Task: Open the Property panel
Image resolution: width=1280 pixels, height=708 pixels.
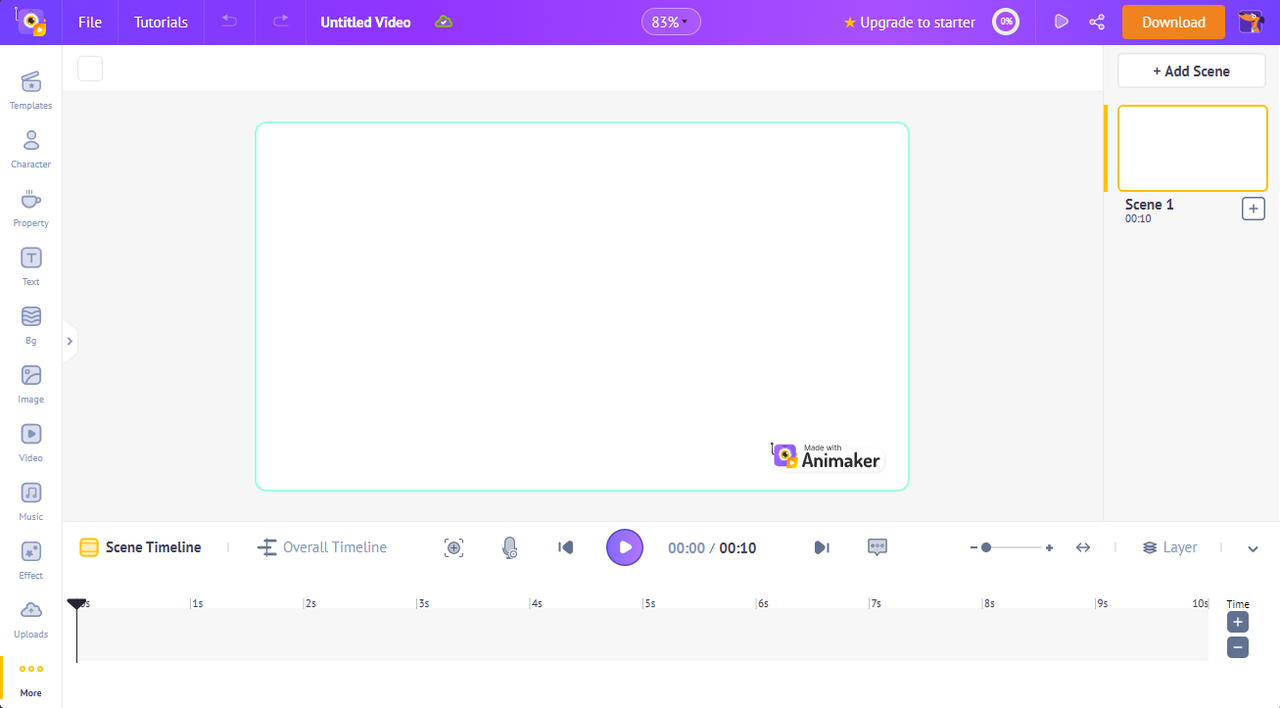Action: coord(31,208)
